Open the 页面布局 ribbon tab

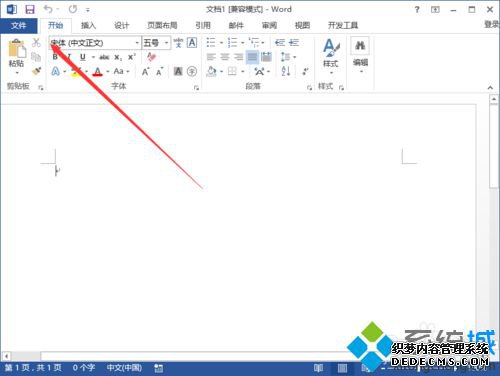tap(162, 25)
